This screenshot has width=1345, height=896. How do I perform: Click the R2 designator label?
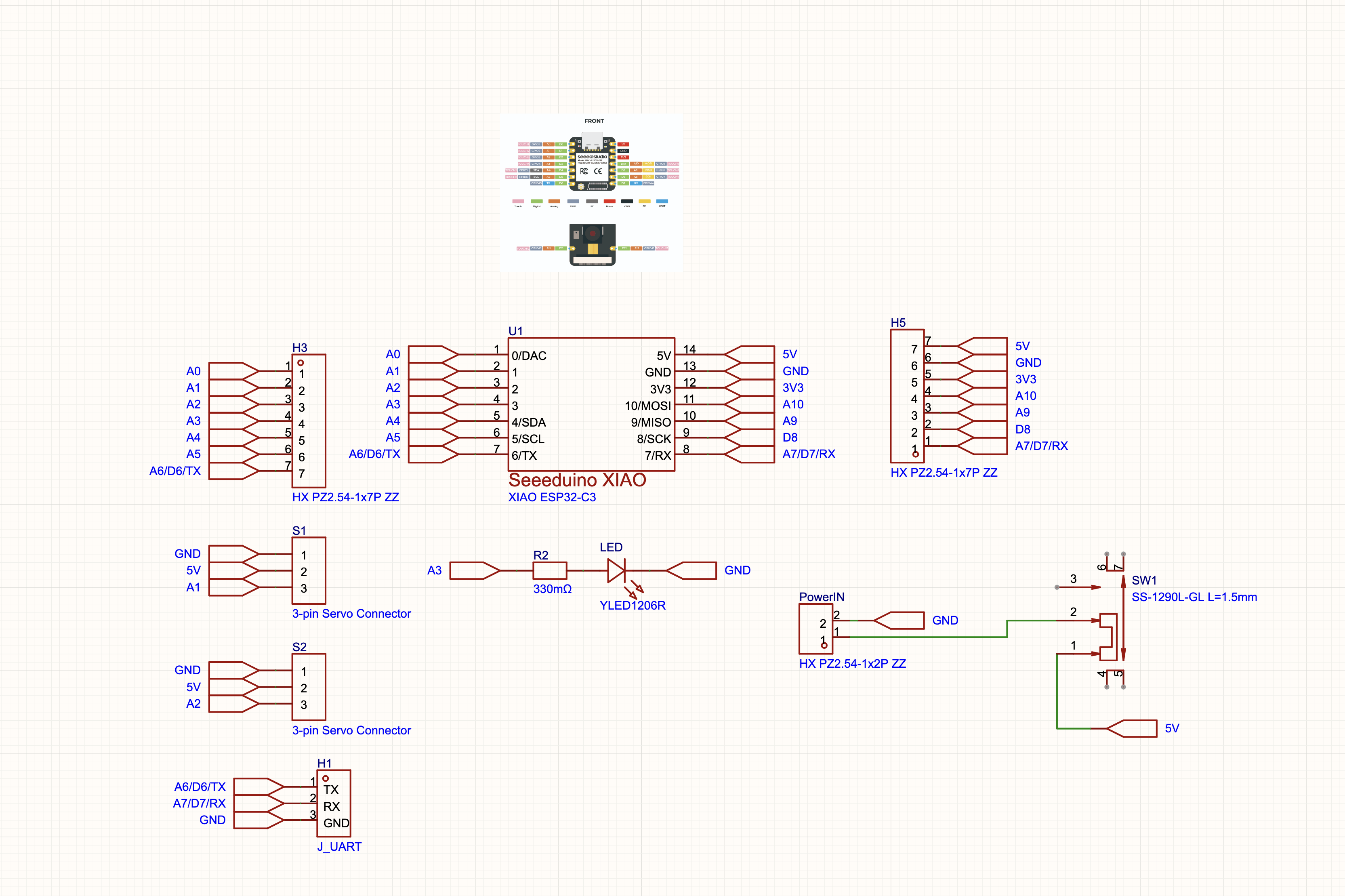[x=540, y=555]
